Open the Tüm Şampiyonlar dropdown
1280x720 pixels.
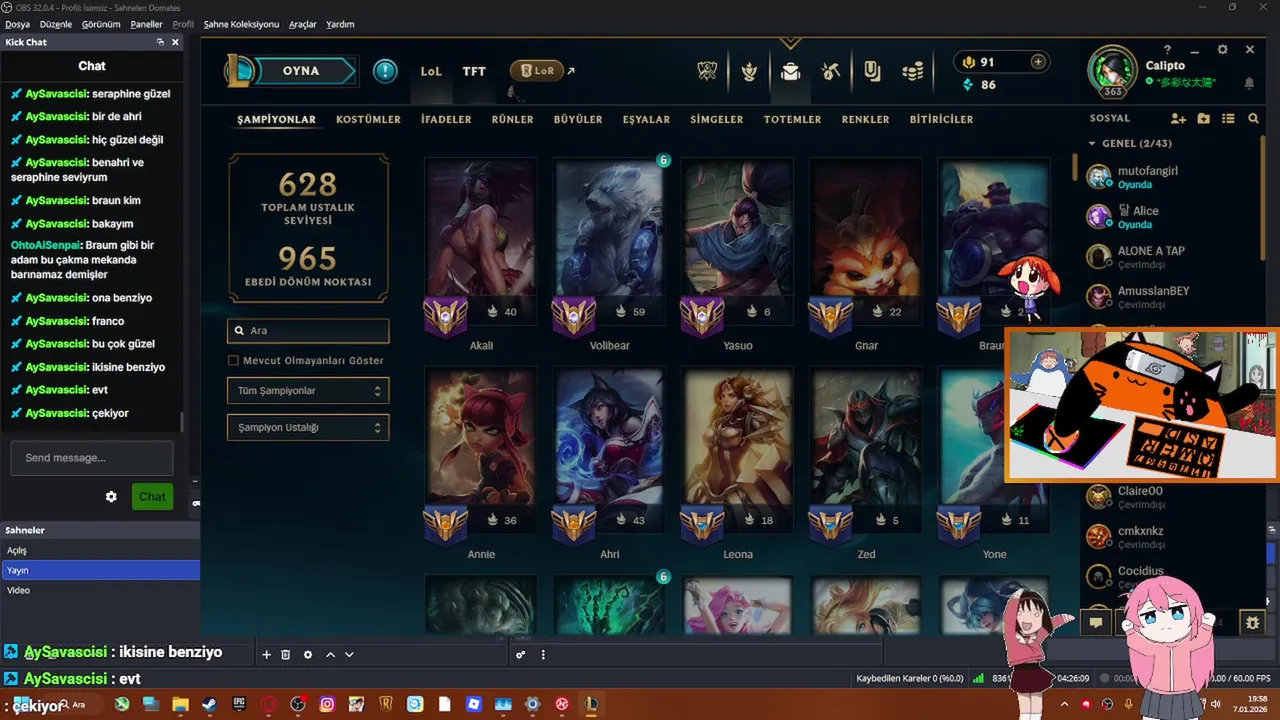tap(308, 391)
